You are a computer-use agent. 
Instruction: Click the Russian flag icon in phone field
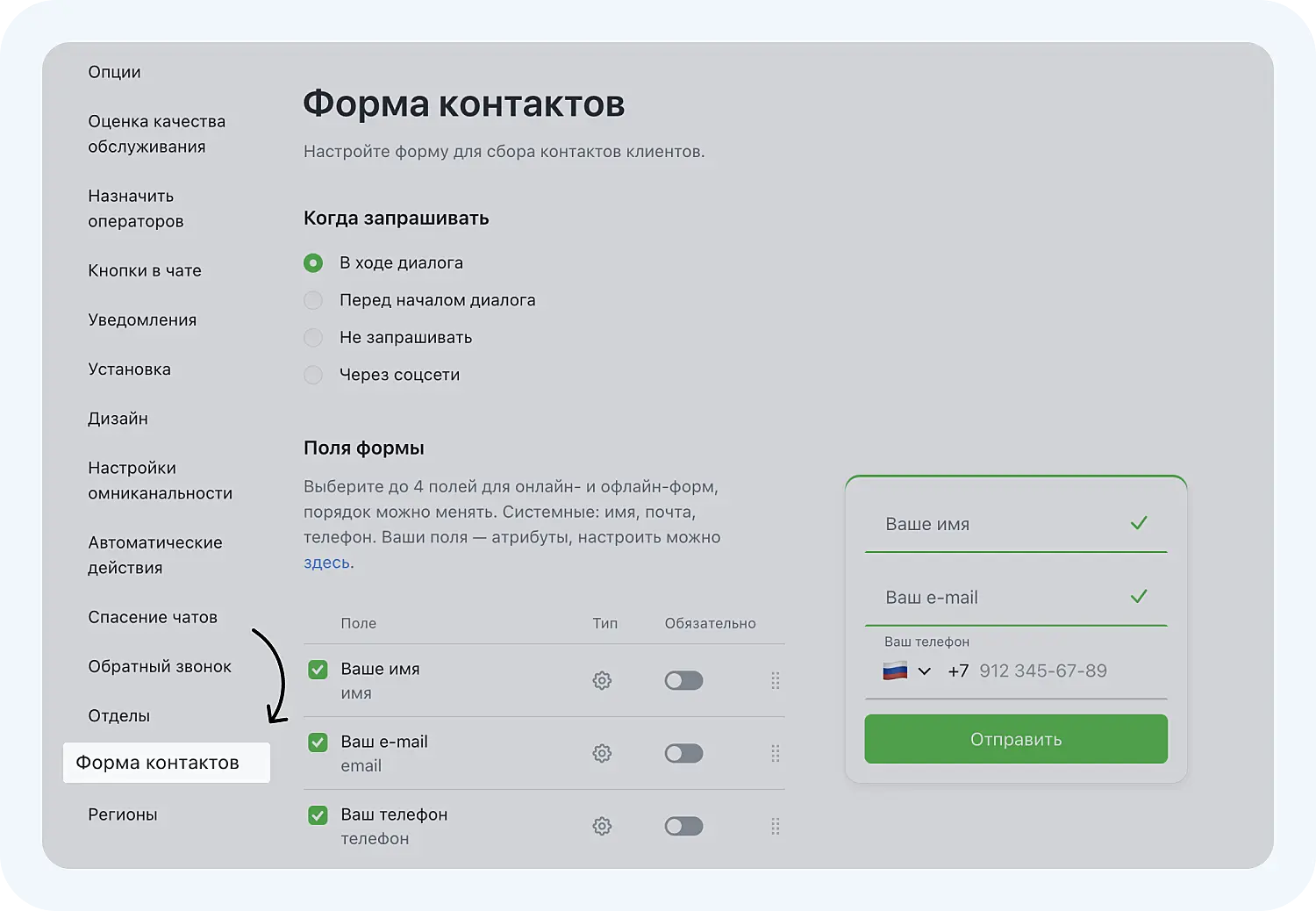(896, 671)
